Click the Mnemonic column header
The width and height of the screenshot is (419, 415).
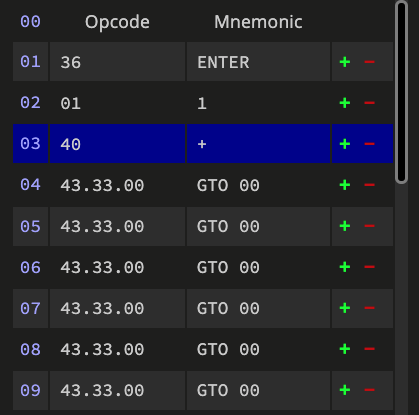click(258, 22)
